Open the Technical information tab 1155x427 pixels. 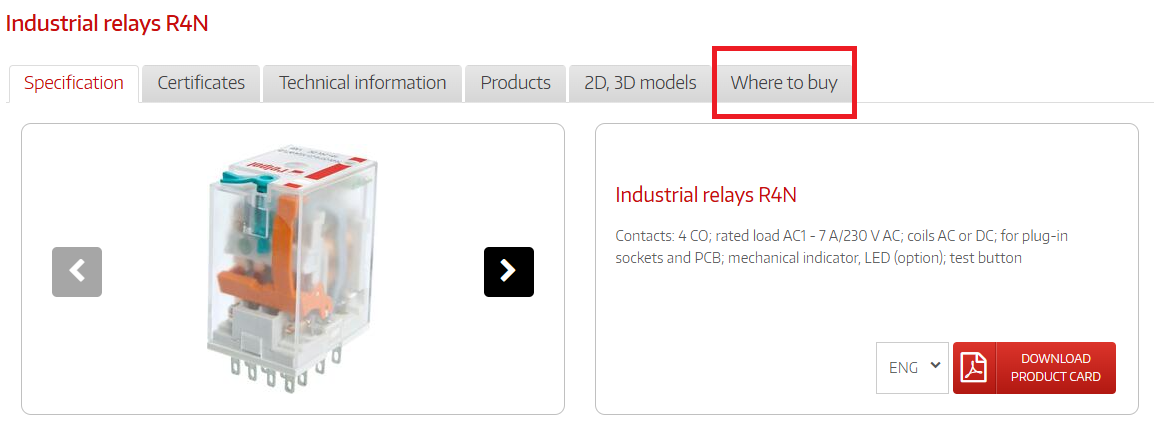point(362,83)
